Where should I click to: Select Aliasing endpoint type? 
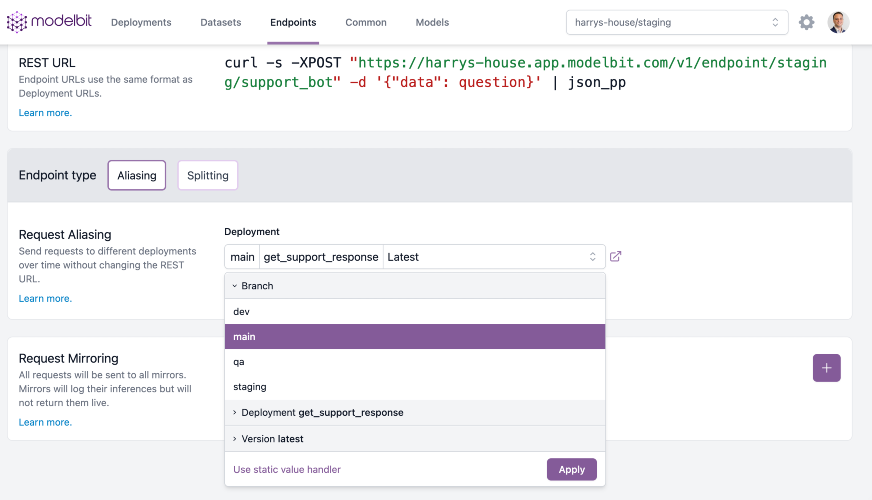(x=137, y=175)
